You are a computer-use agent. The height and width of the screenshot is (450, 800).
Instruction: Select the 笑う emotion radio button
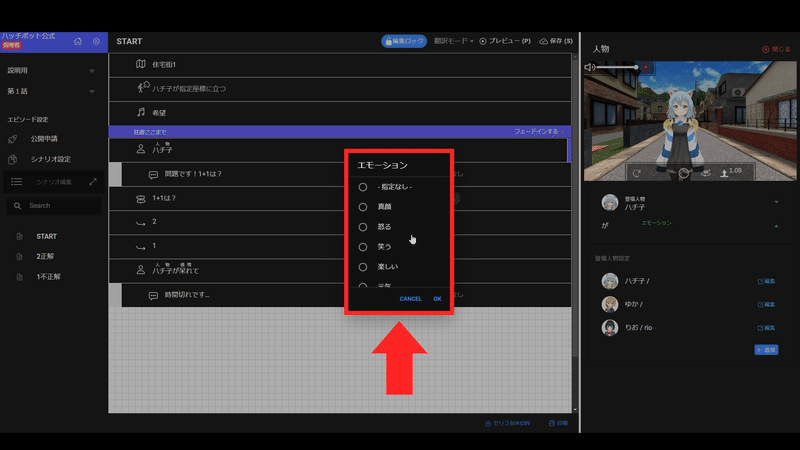(363, 247)
